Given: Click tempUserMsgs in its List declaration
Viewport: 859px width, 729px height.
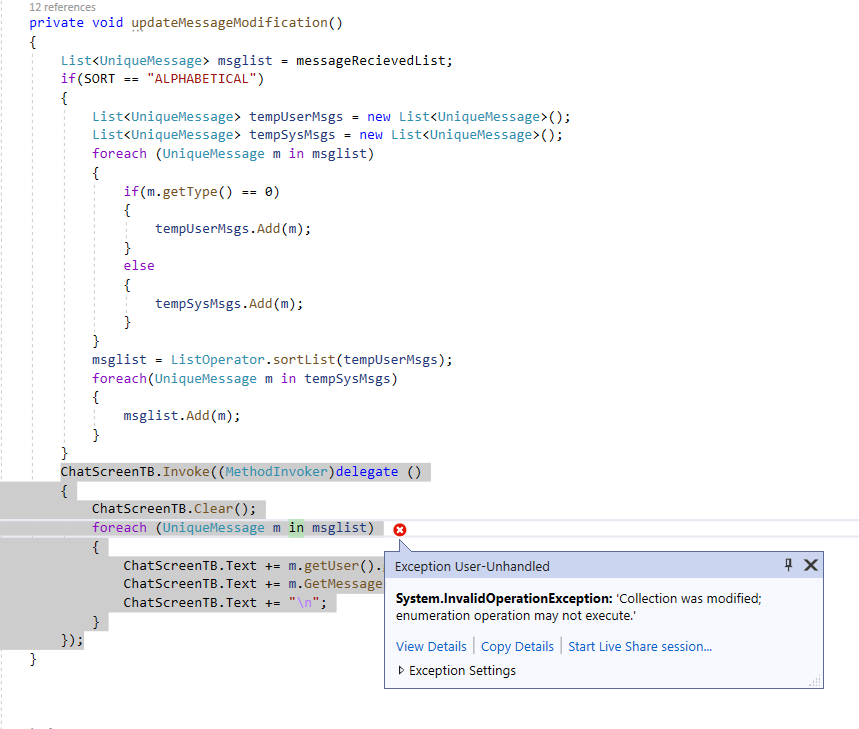Looking at the screenshot, I should pos(296,117).
